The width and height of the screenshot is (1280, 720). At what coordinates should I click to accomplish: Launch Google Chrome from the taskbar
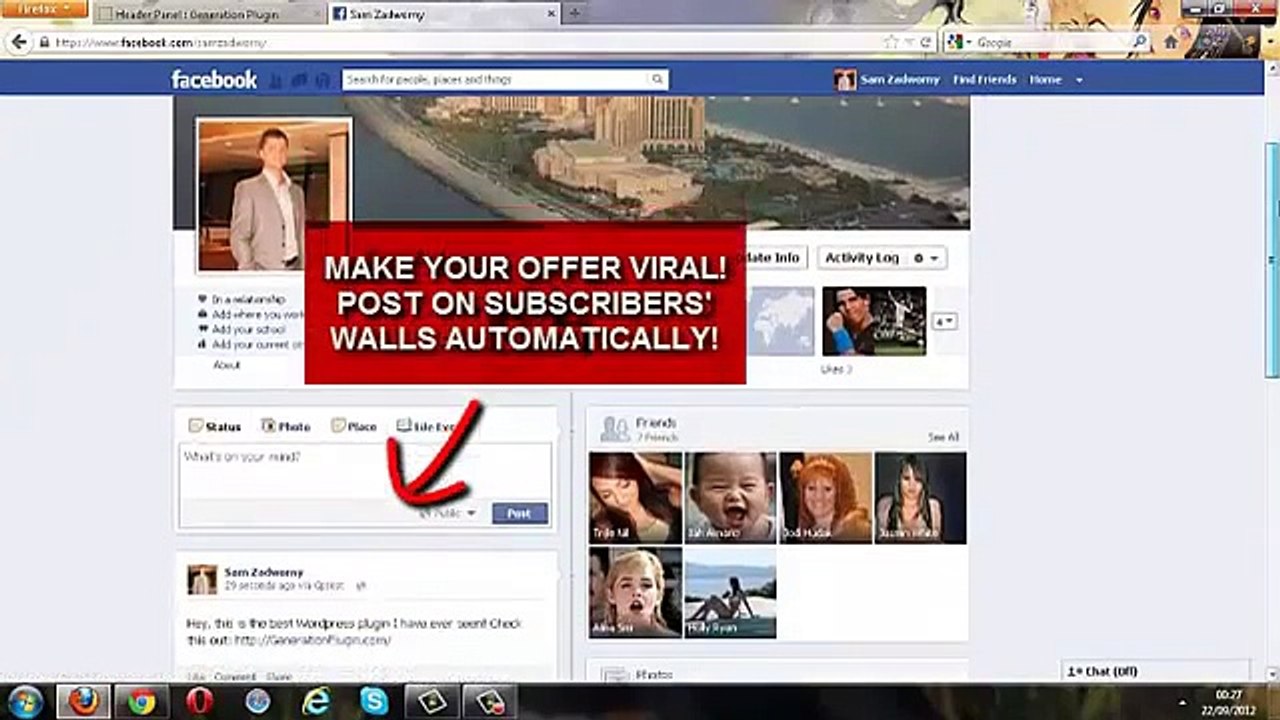(x=141, y=701)
